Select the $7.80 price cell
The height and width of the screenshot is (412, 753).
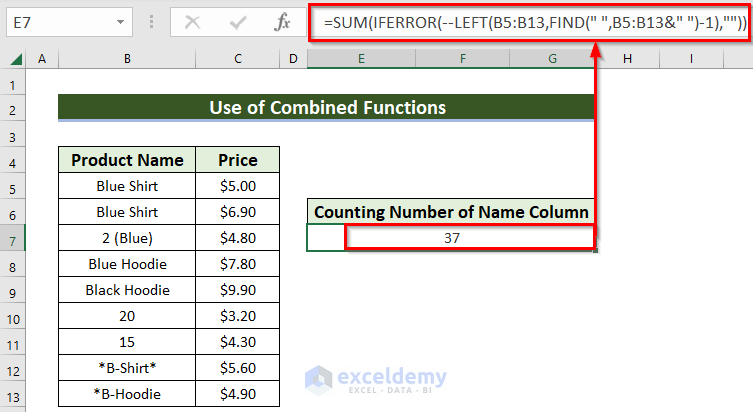pyautogui.click(x=238, y=264)
